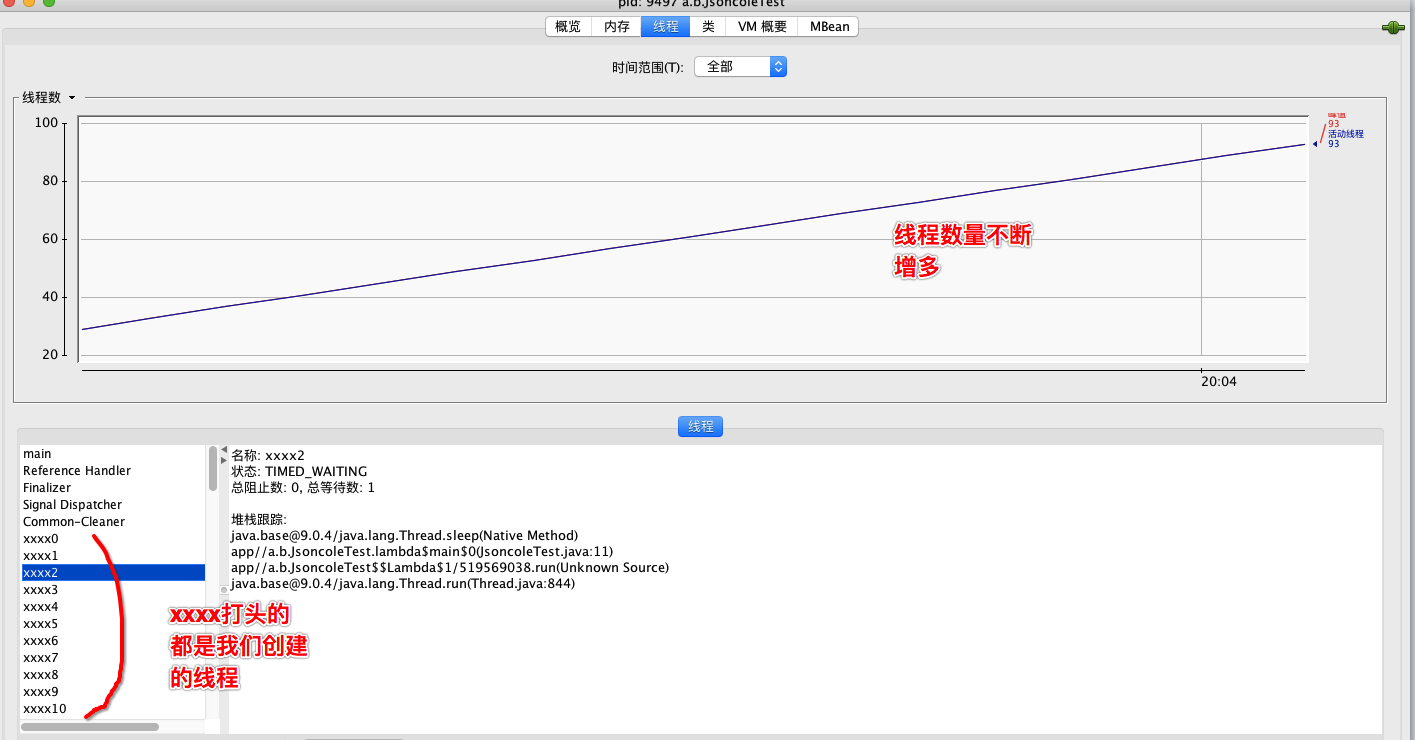Click the 堆栈跟踪 heading
Screen dimensions: 1415x740
click(x=259, y=520)
